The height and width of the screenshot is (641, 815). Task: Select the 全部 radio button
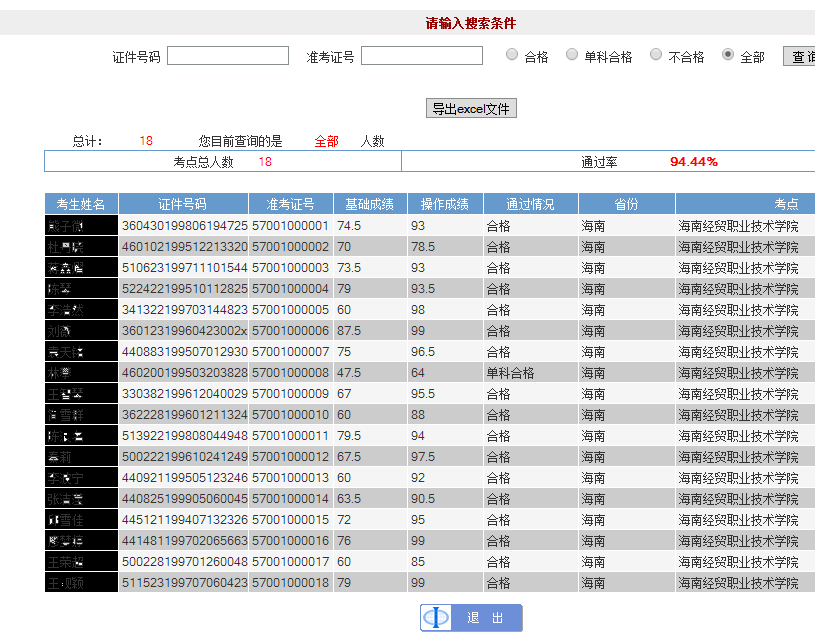point(728,55)
